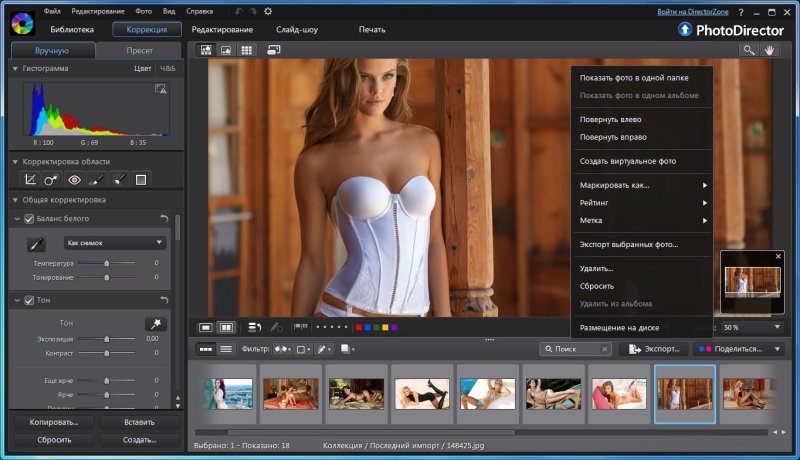Toggle histogram clipping indicator icon
This screenshot has height=460, width=800.
[x=160, y=89]
